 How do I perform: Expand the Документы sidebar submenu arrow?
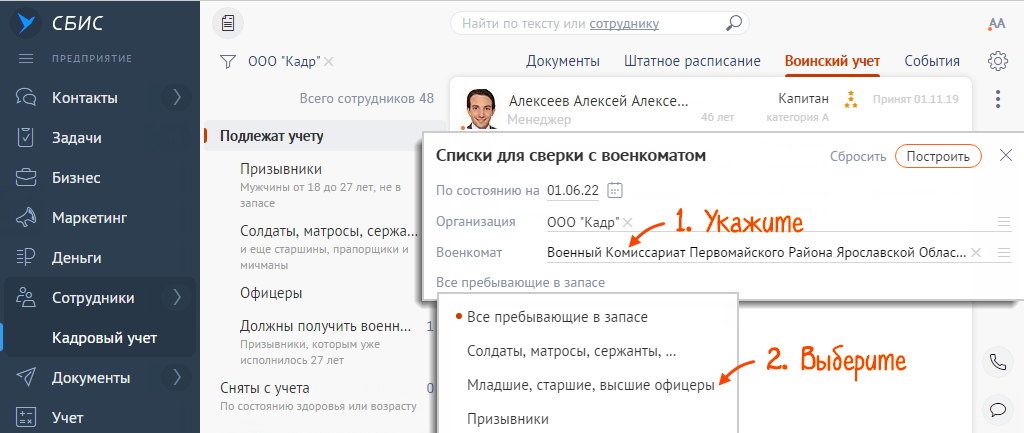[x=177, y=377]
